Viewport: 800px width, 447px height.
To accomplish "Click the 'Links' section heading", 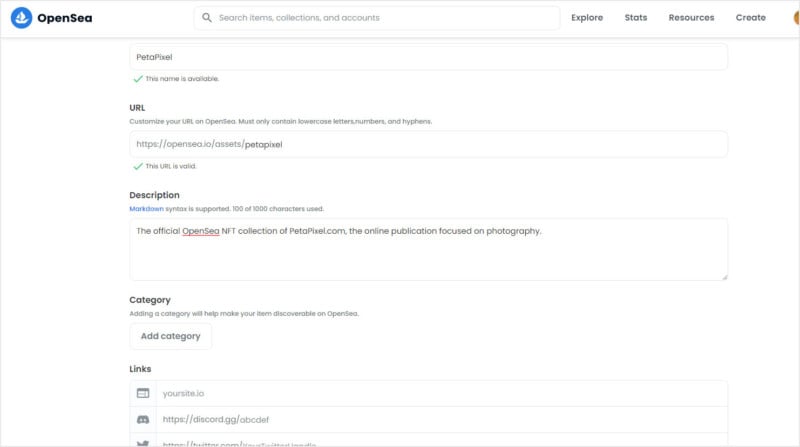I will 140,369.
